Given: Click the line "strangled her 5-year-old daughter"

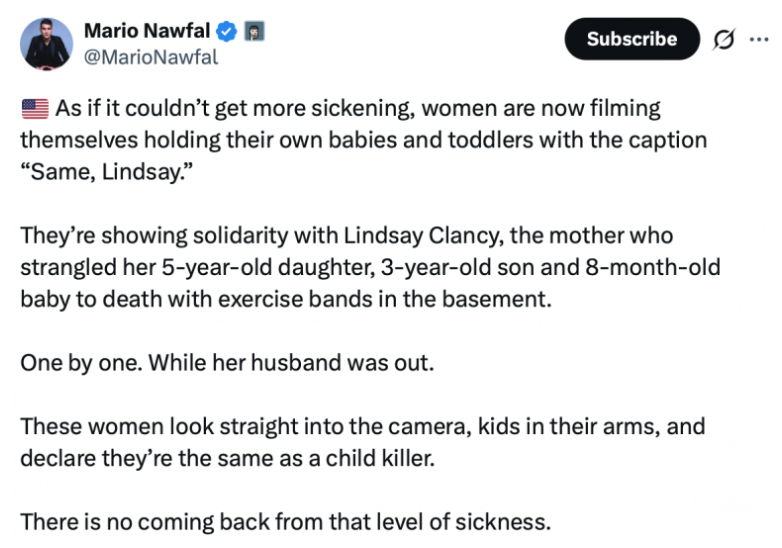Looking at the screenshot, I should point(371,267).
